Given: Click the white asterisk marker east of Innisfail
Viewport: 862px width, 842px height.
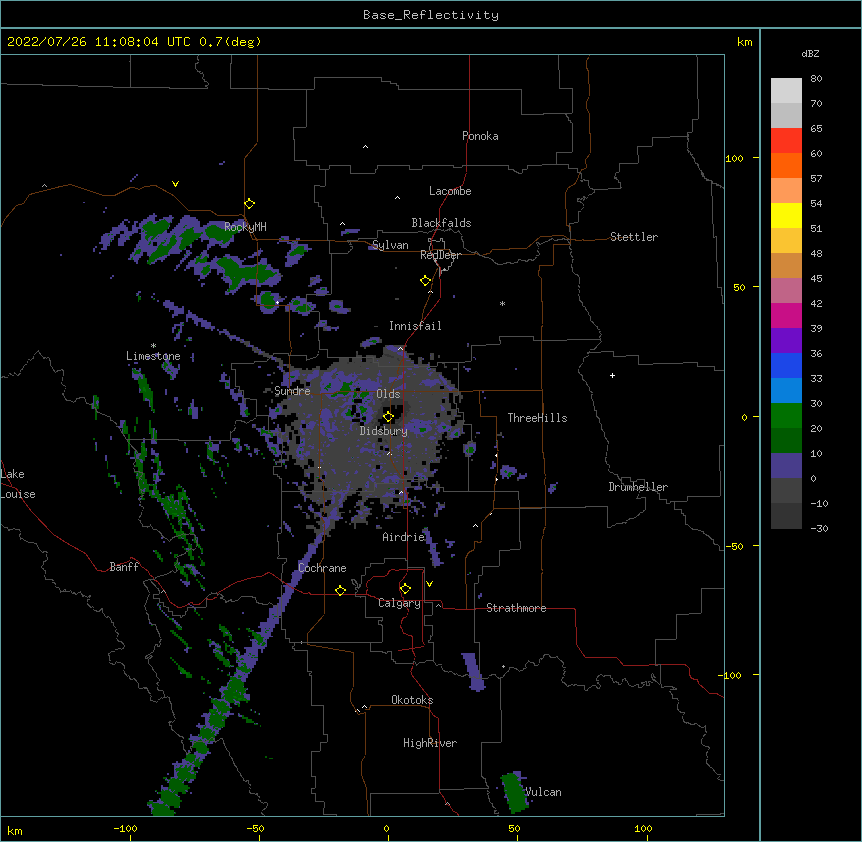Looking at the screenshot, I should pyautogui.click(x=502, y=303).
